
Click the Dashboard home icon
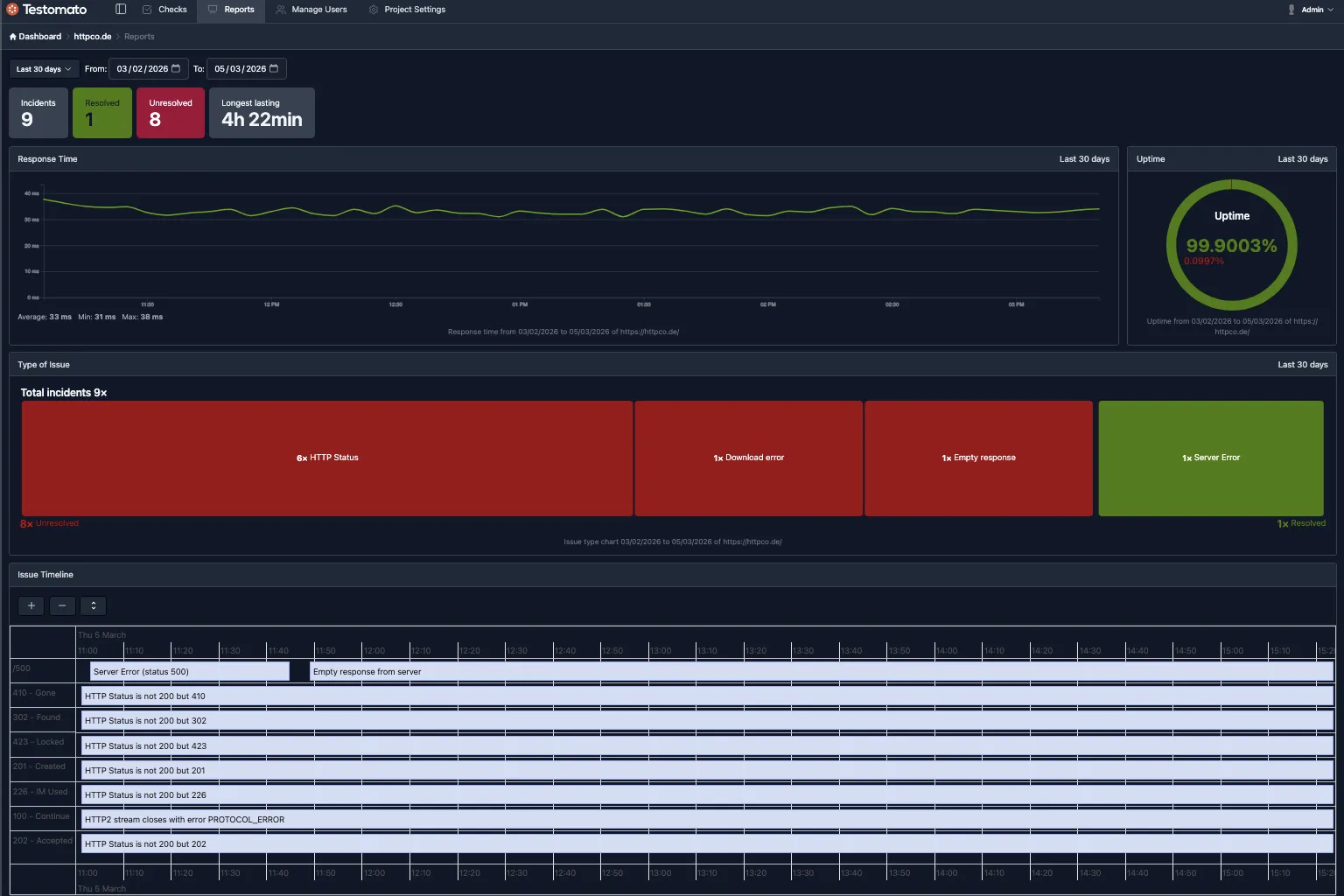(11, 36)
